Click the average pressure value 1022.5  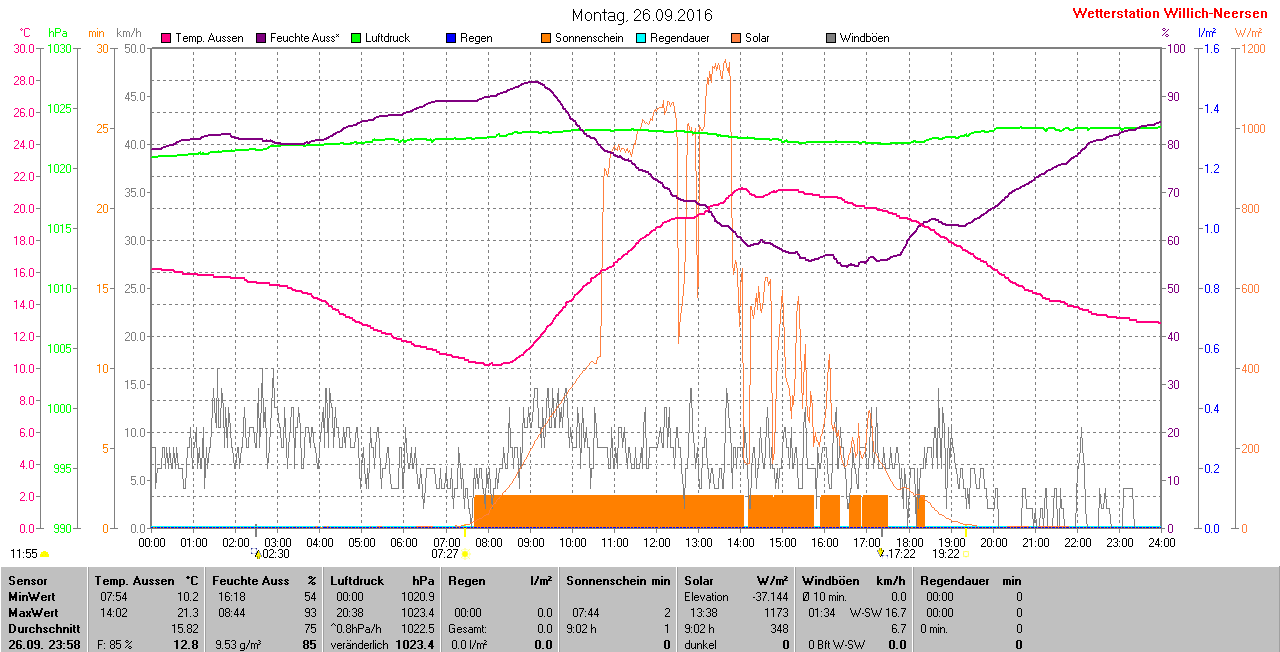[x=418, y=629]
